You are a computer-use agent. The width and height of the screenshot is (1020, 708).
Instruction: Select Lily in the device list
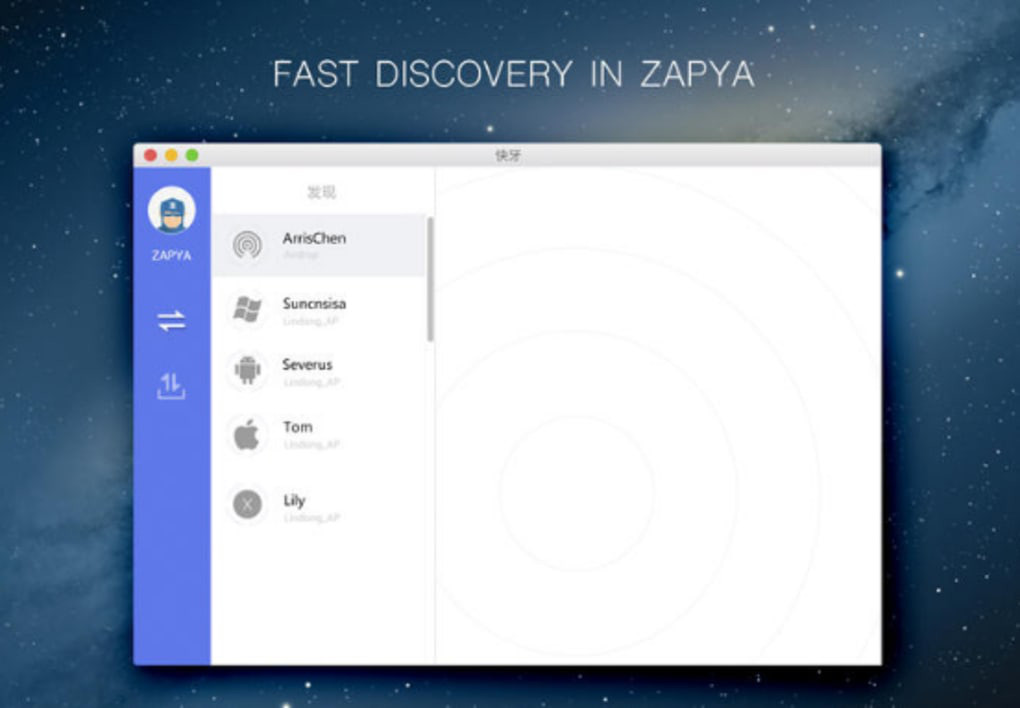(x=294, y=500)
